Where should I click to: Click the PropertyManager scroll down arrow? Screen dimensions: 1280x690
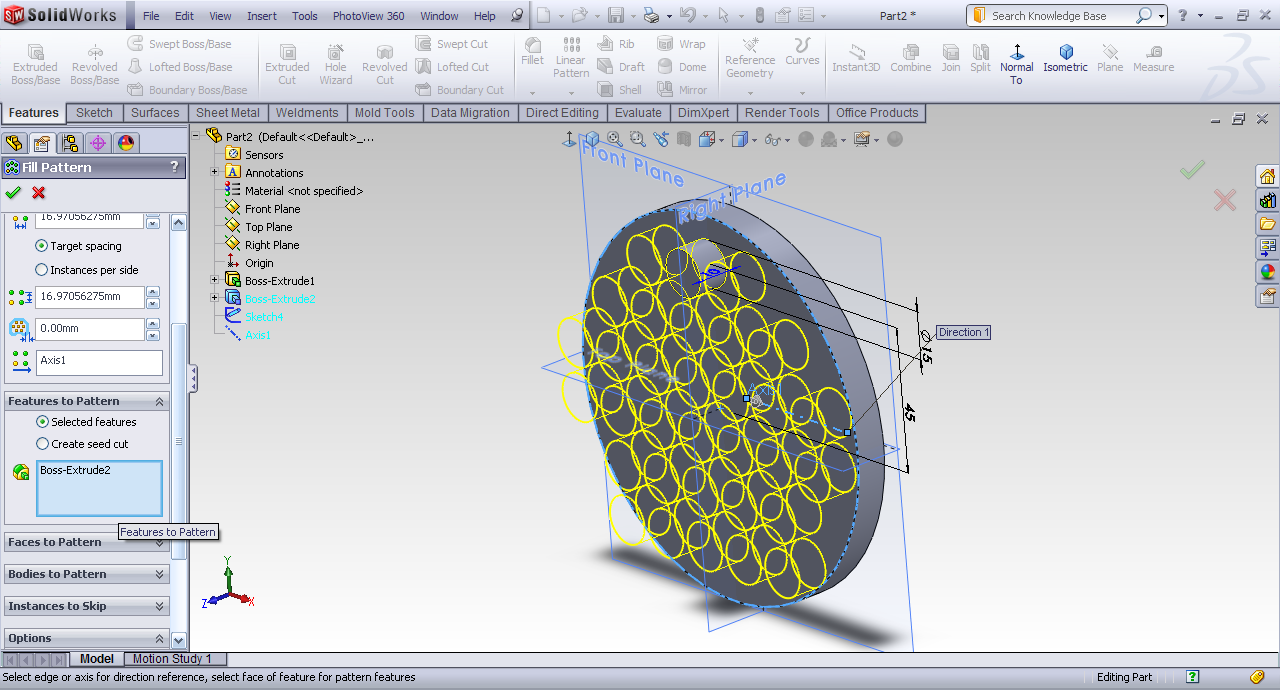[x=179, y=640]
